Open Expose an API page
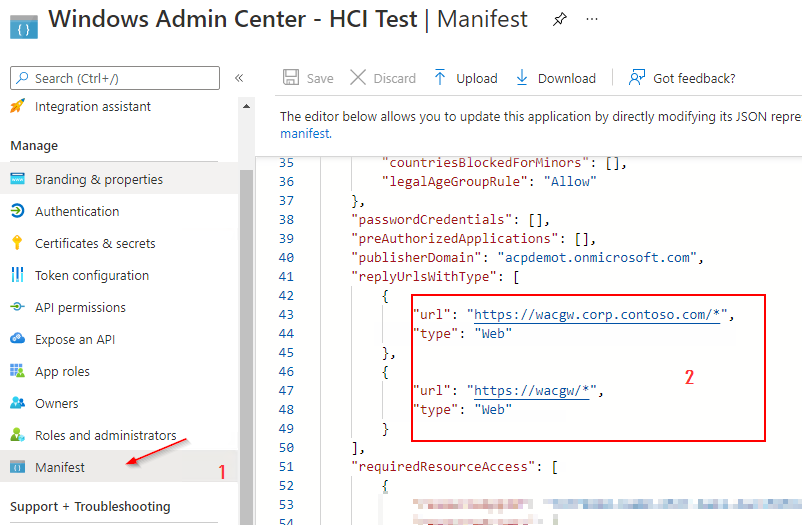802x525 pixels. (75, 339)
